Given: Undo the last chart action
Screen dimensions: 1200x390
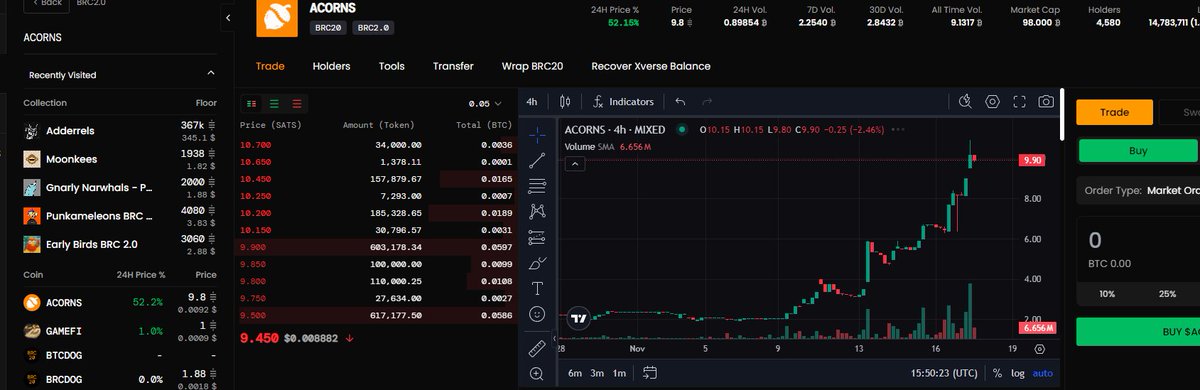Looking at the screenshot, I should [x=681, y=101].
